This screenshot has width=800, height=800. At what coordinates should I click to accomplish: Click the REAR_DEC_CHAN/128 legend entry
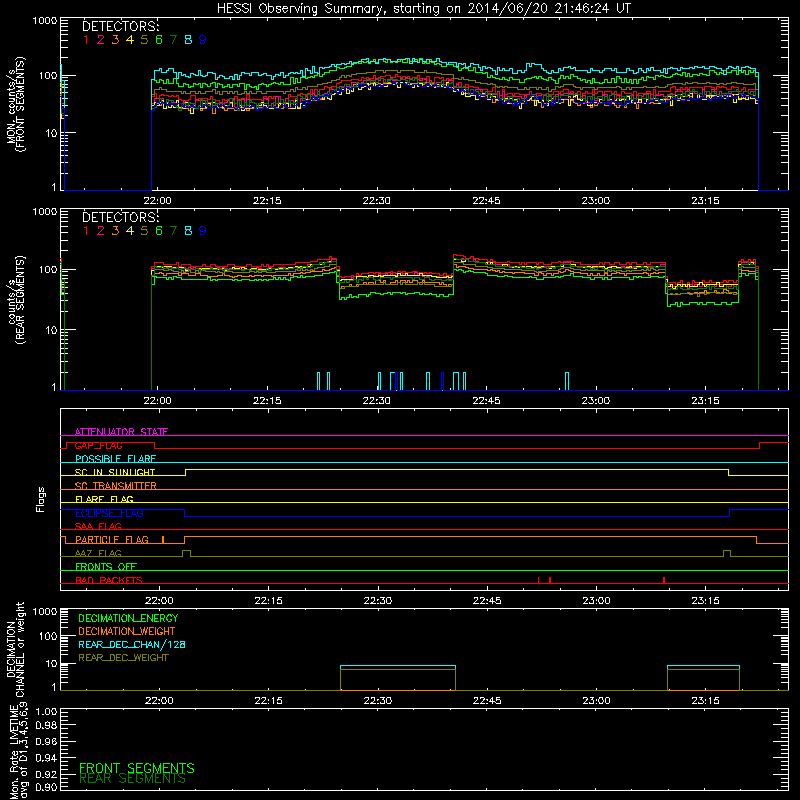pos(132,644)
